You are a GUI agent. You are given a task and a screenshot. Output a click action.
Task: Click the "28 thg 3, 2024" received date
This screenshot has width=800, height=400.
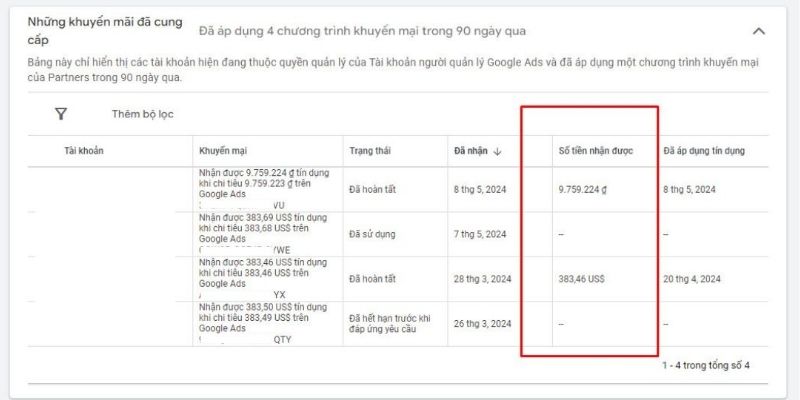coord(483,279)
